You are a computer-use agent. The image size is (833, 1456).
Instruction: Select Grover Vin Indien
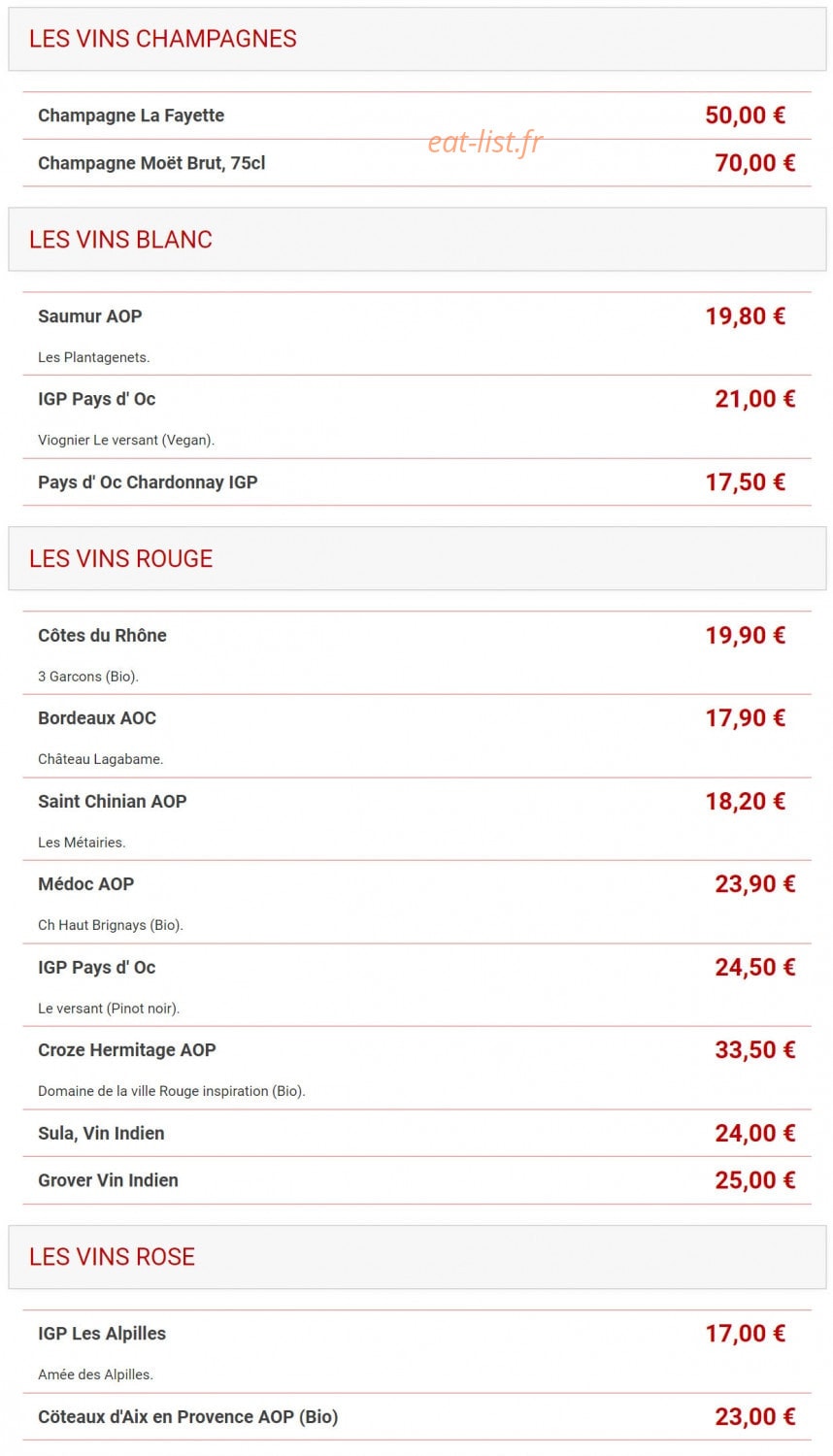point(108,1181)
